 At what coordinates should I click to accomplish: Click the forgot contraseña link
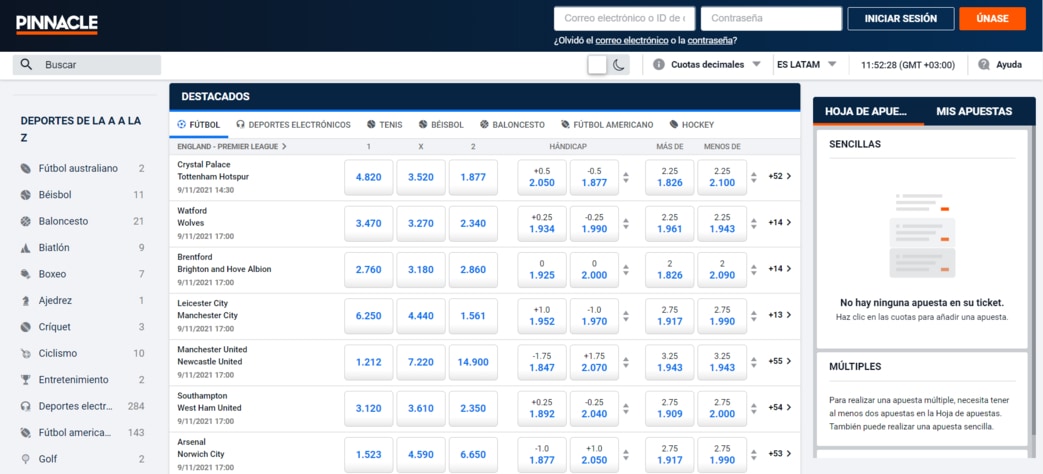pyautogui.click(x=710, y=41)
